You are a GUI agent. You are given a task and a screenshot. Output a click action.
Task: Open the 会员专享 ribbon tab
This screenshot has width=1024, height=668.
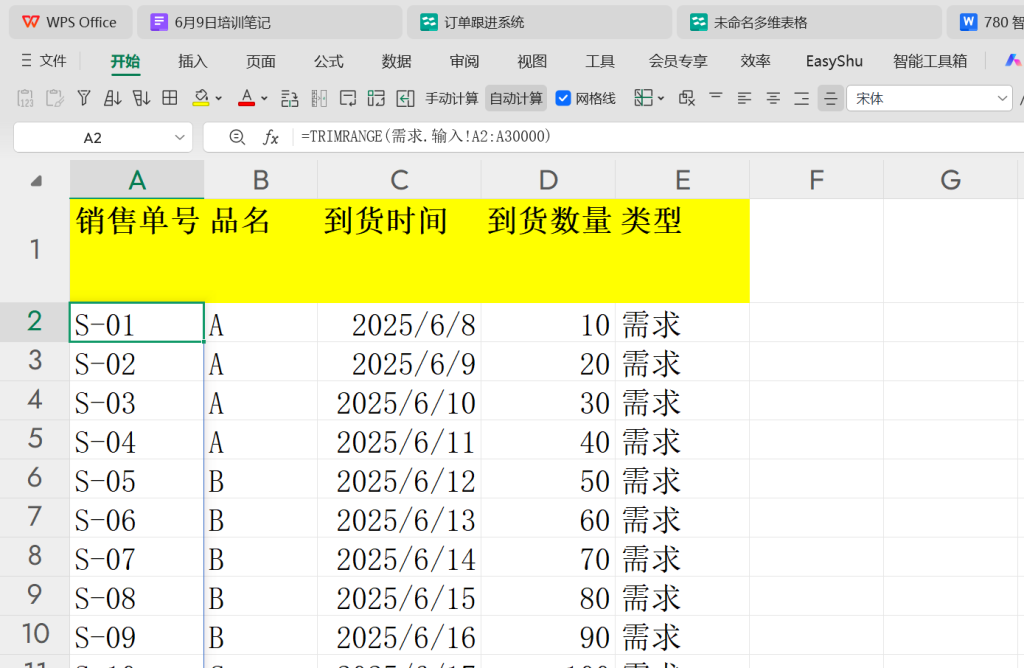point(678,61)
